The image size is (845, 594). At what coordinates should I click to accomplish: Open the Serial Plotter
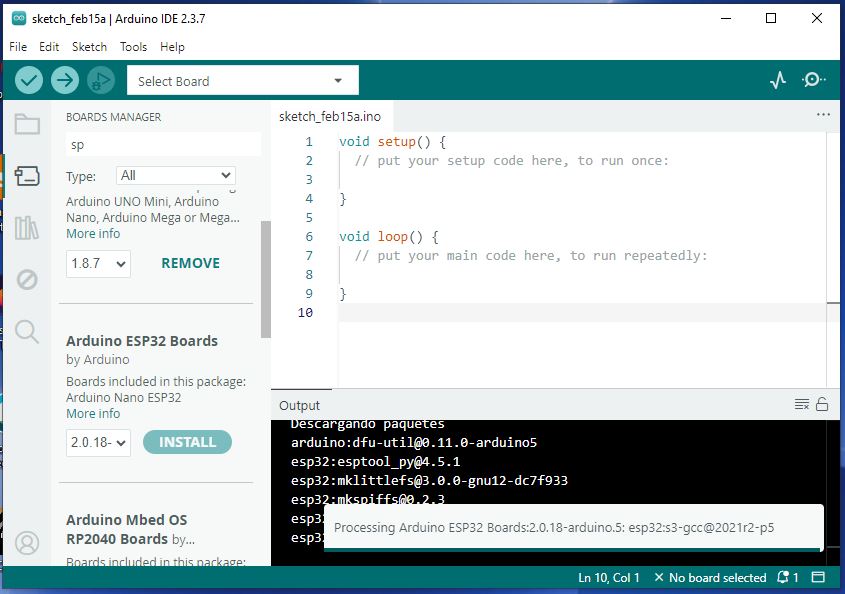pyautogui.click(x=778, y=78)
